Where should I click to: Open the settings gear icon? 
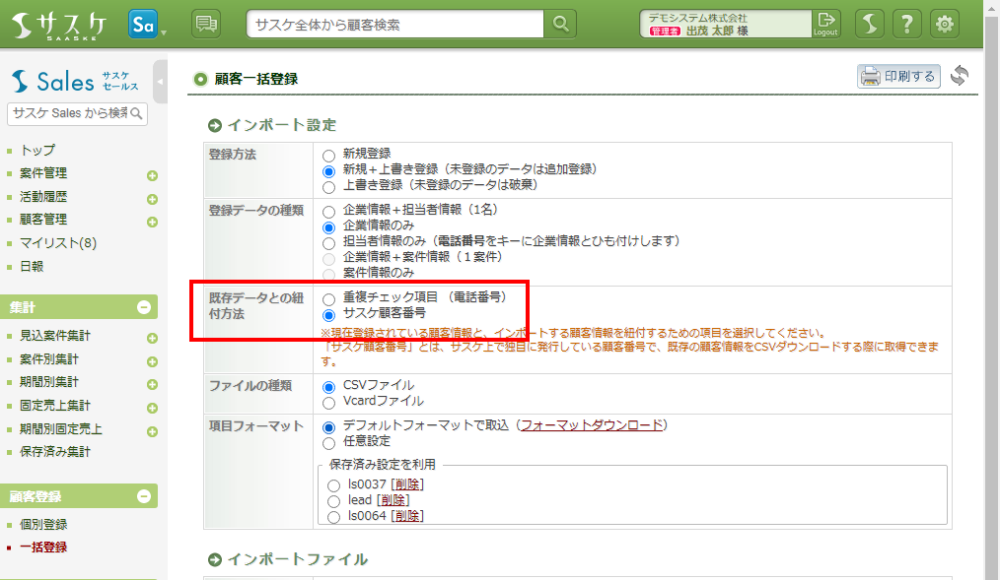point(944,24)
